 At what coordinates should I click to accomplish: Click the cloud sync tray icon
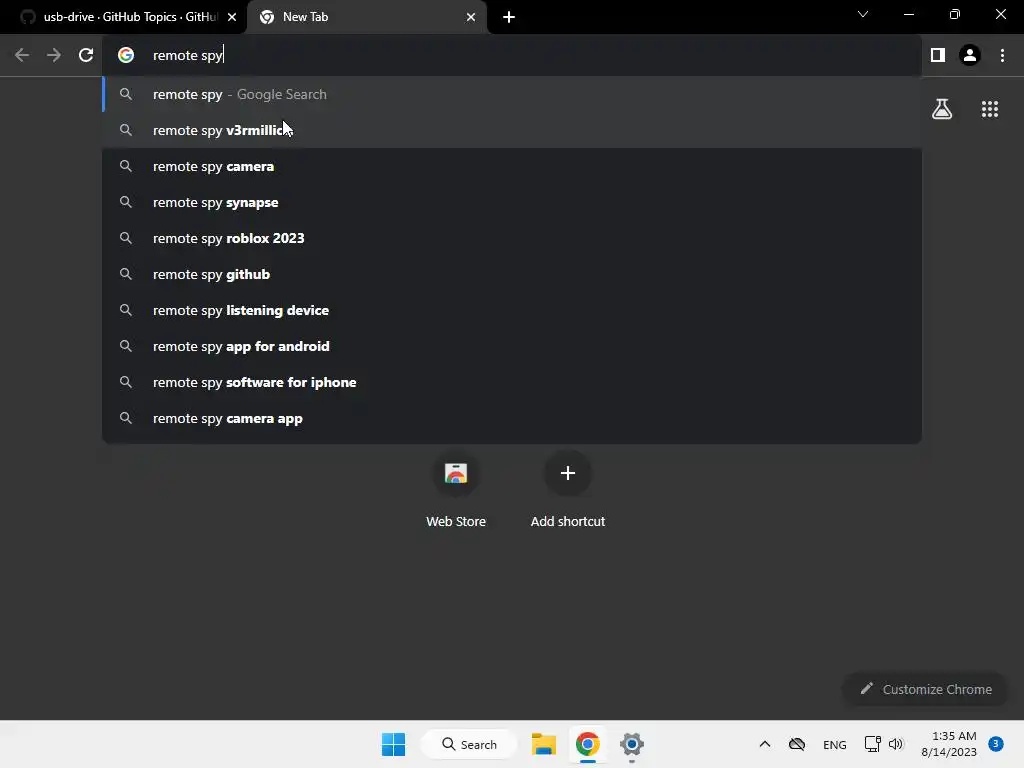pyautogui.click(x=797, y=744)
